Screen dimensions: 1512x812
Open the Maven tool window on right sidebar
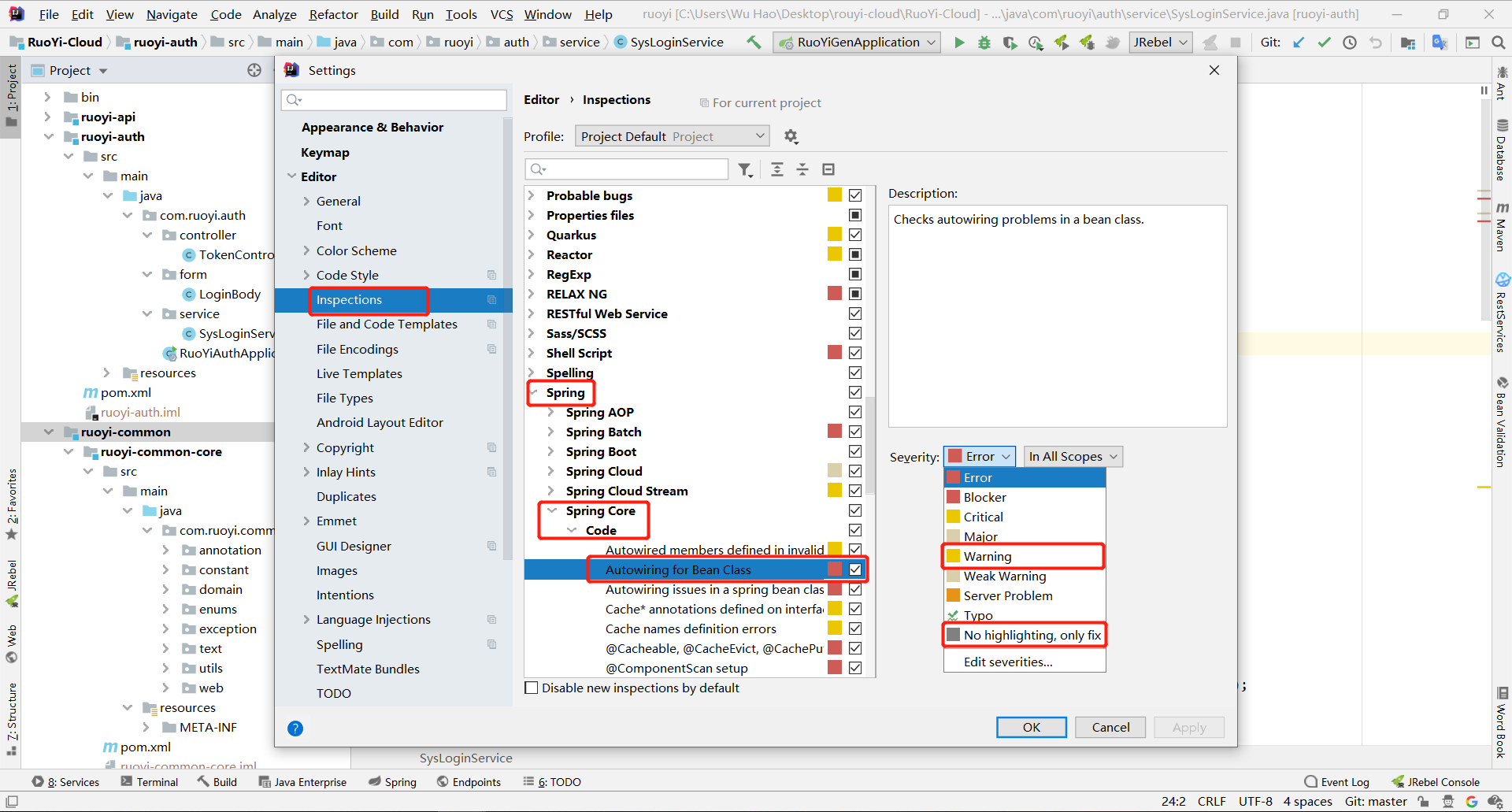[1503, 228]
